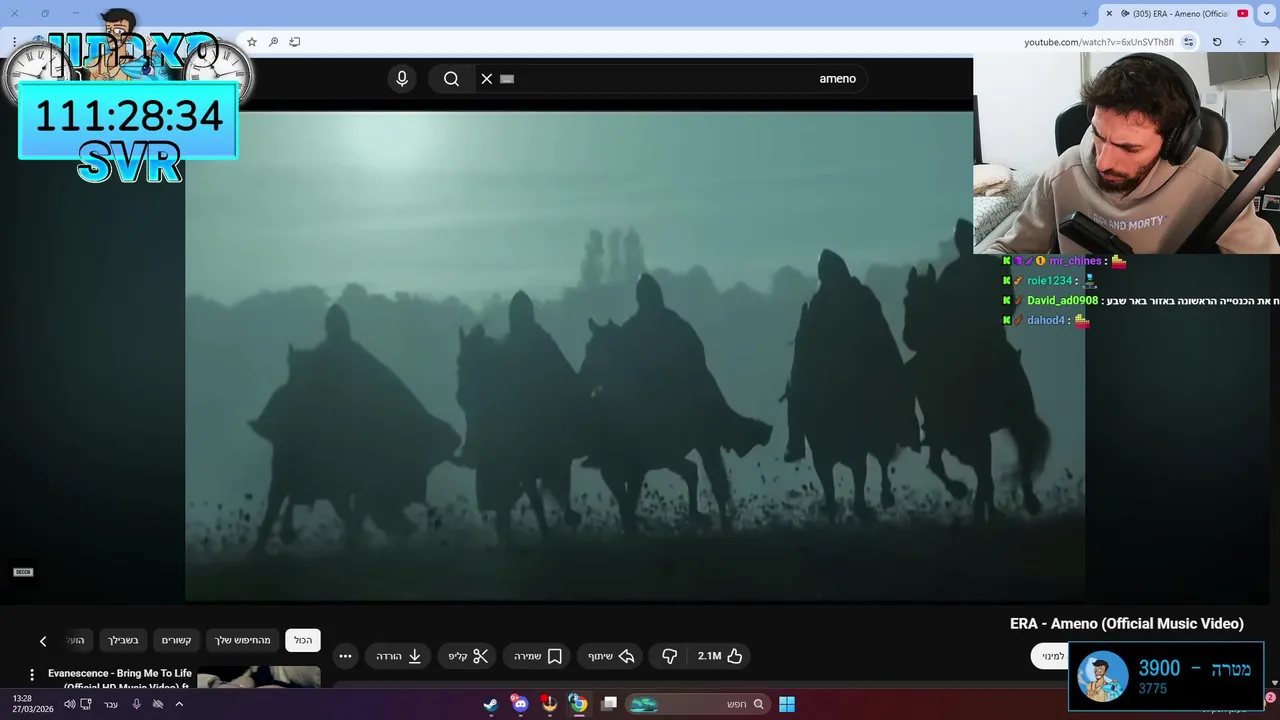Open Task View on taskbar
Image resolution: width=1280 pixels, height=720 pixels.
(x=609, y=704)
